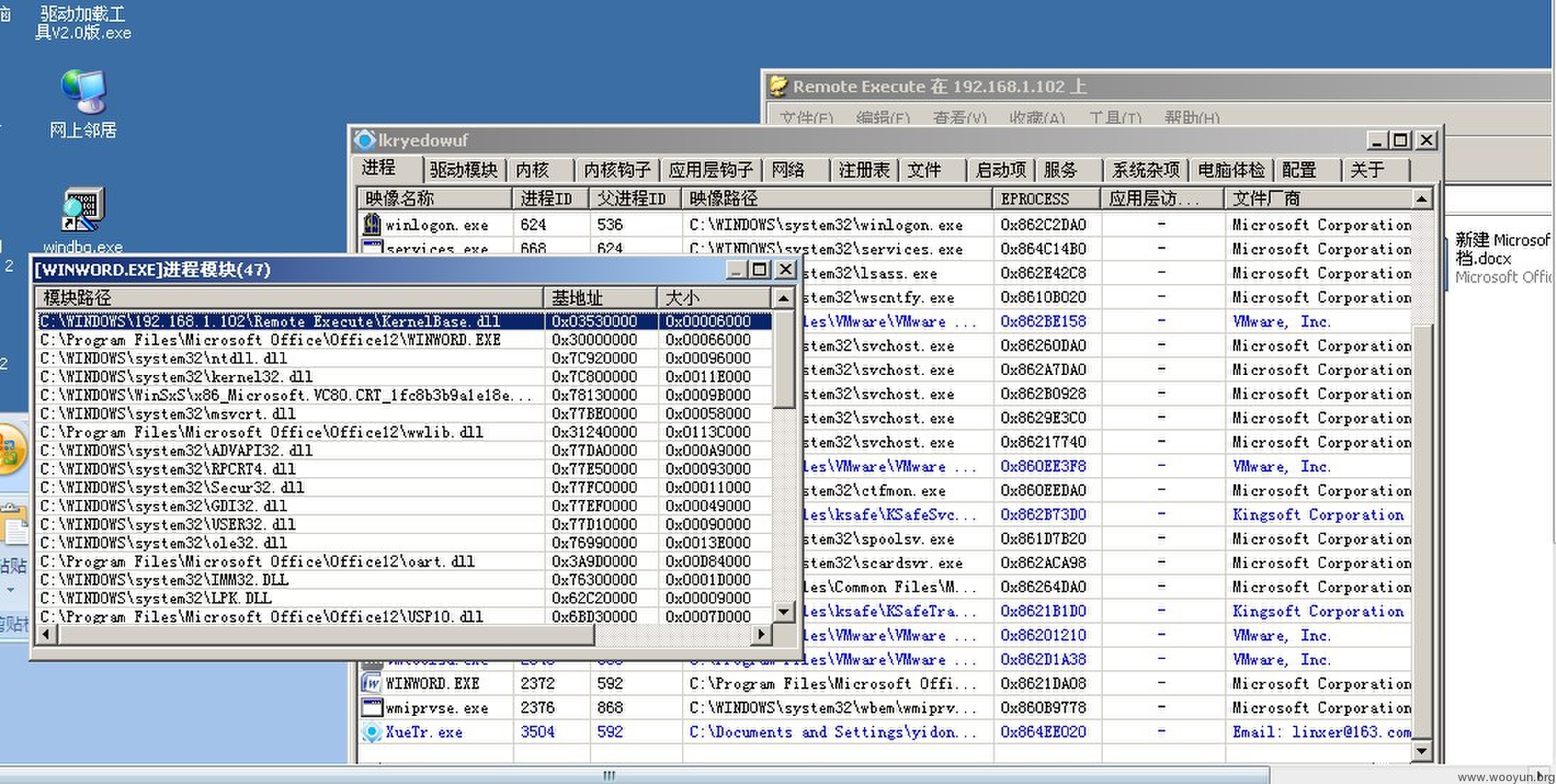The height and width of the screenshot is (784, 1556).
Task: Select the USER32.dll module row
Action: (x=404, y=524)
